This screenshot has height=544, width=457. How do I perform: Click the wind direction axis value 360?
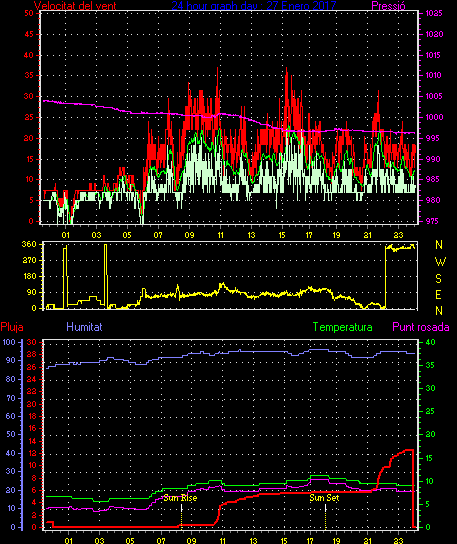click(29, 244)
